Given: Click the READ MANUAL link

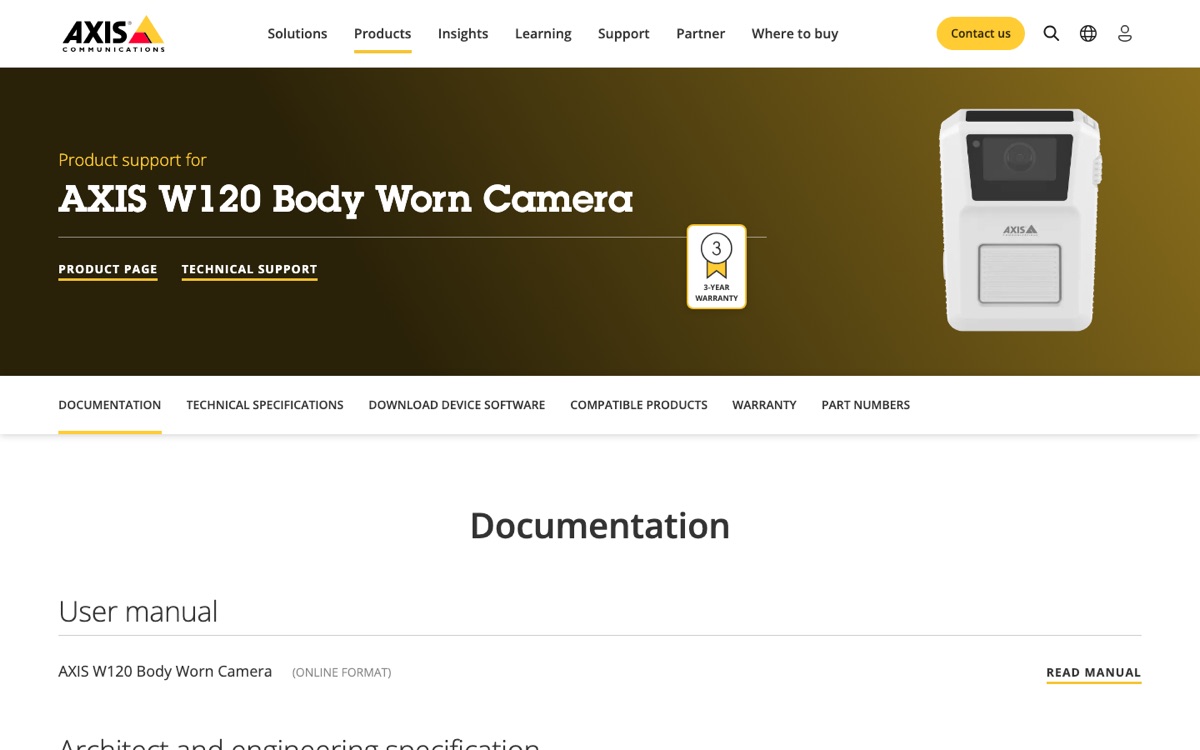Looking at the screenshot, I should [x=1093, y=672].
